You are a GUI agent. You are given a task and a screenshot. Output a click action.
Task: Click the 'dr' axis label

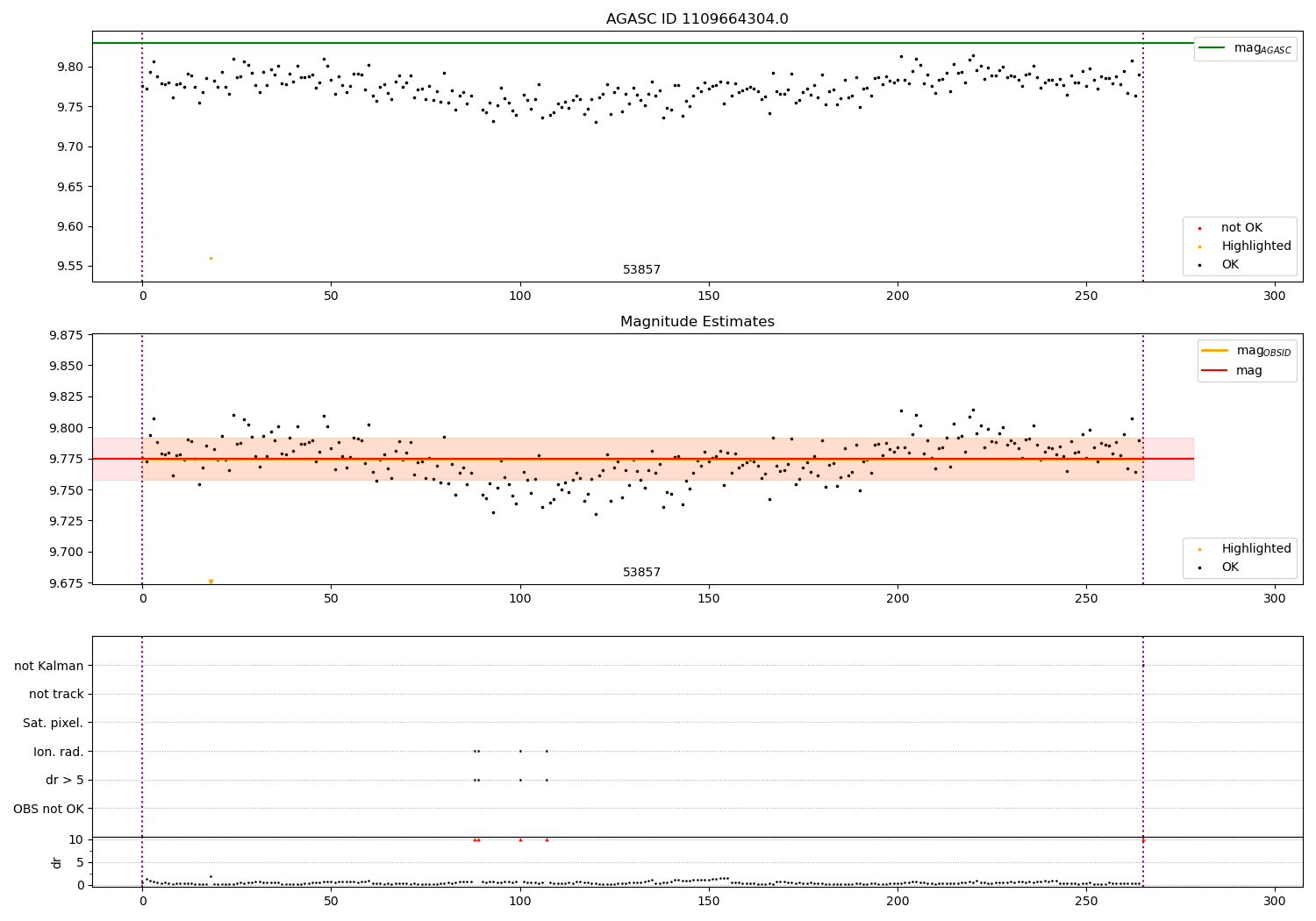[x=57, y=862]
